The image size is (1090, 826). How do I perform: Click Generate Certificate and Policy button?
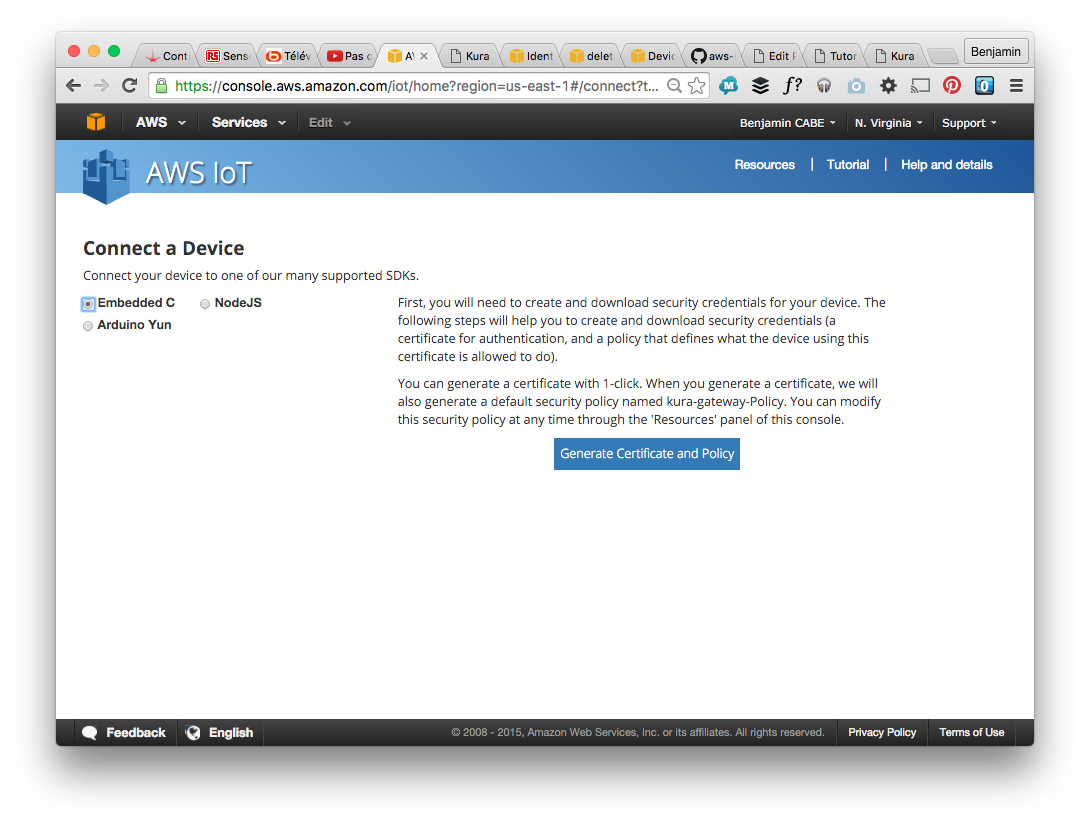[x=647, y=454]
